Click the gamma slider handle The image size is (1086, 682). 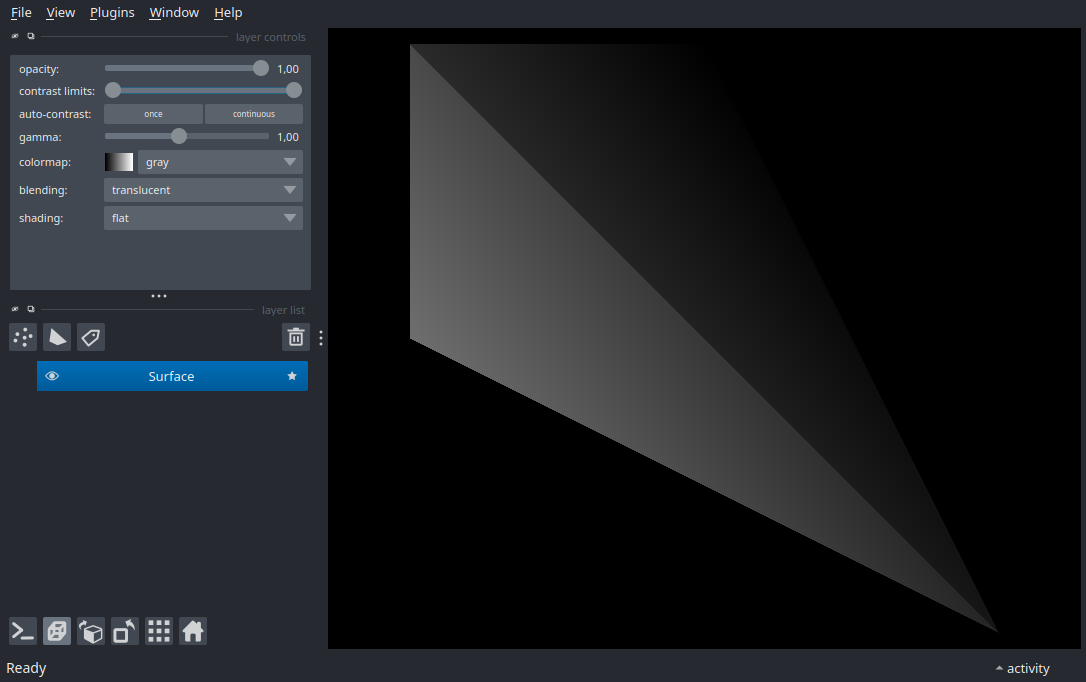[179, 136]
